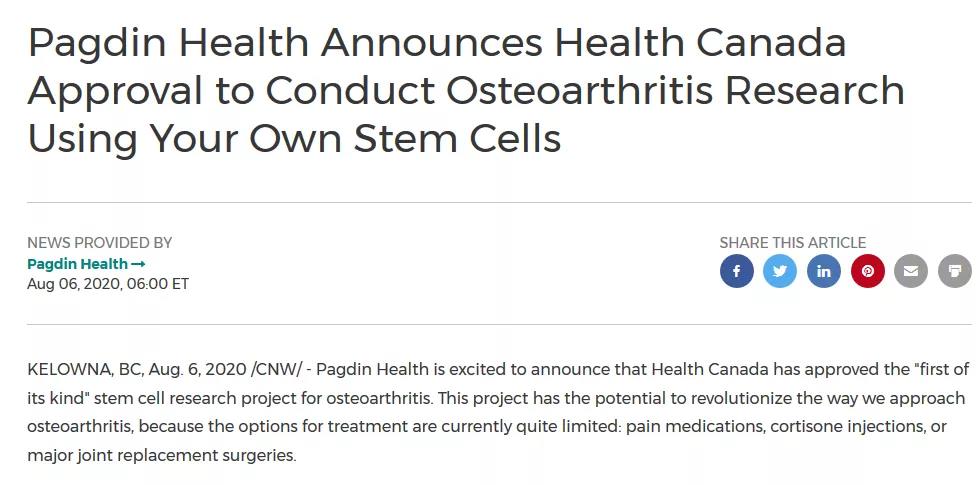The image size is (980, 485).
Task: Click the word "Osteoarthritis" in the headline
Action: coord(578,90)
